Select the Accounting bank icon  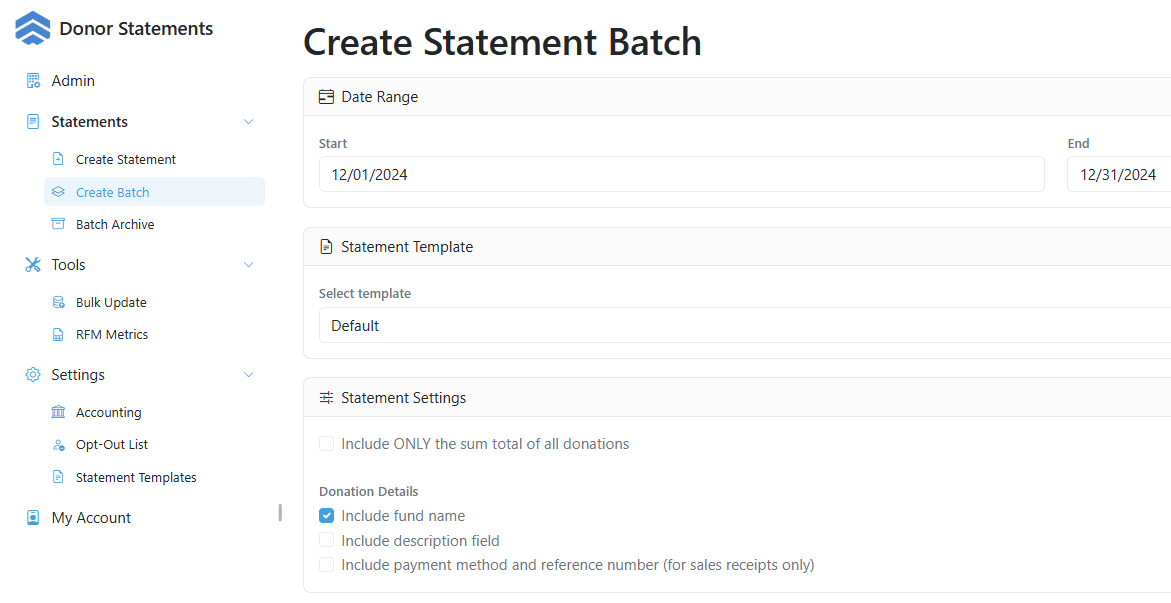[x=59, y=411]
